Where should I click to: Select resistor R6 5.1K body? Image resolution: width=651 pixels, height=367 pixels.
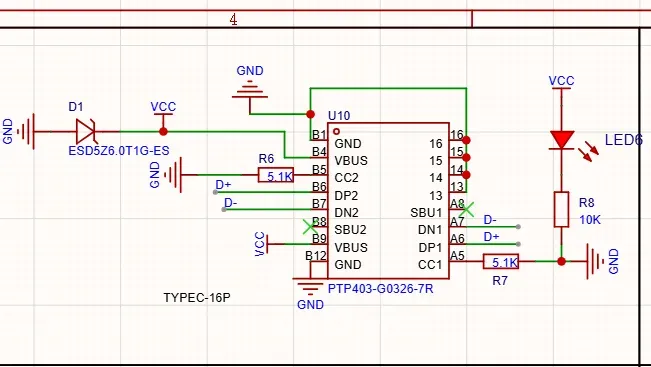click(x=276, y=175)
